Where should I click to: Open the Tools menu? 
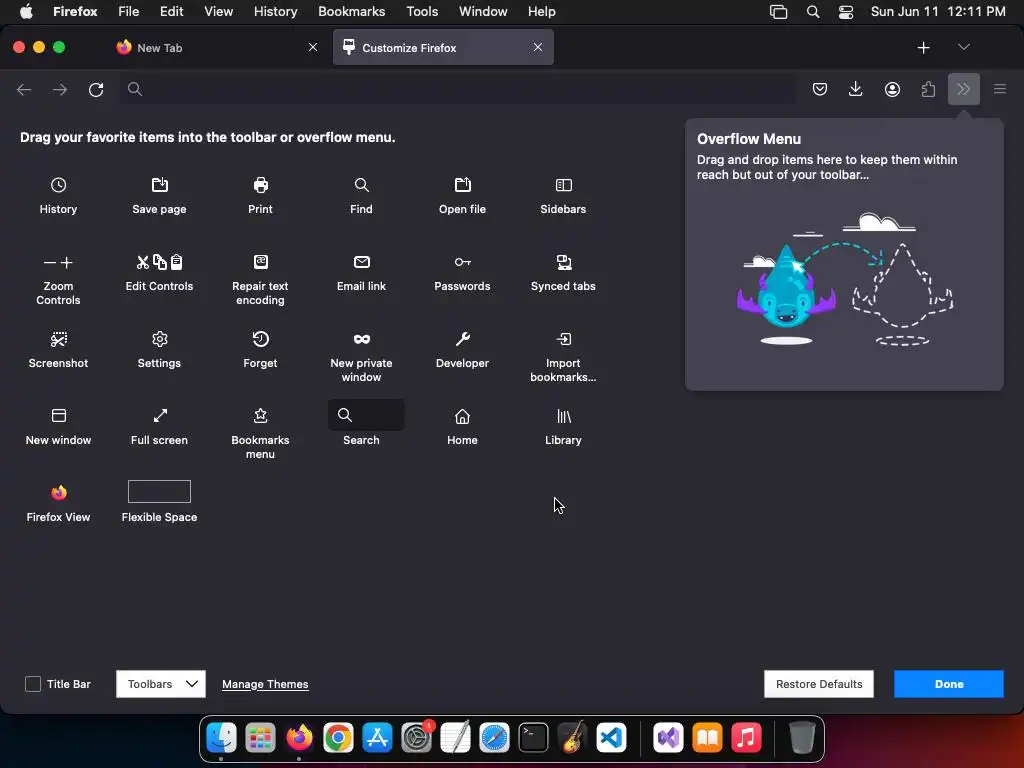(422, 11)
